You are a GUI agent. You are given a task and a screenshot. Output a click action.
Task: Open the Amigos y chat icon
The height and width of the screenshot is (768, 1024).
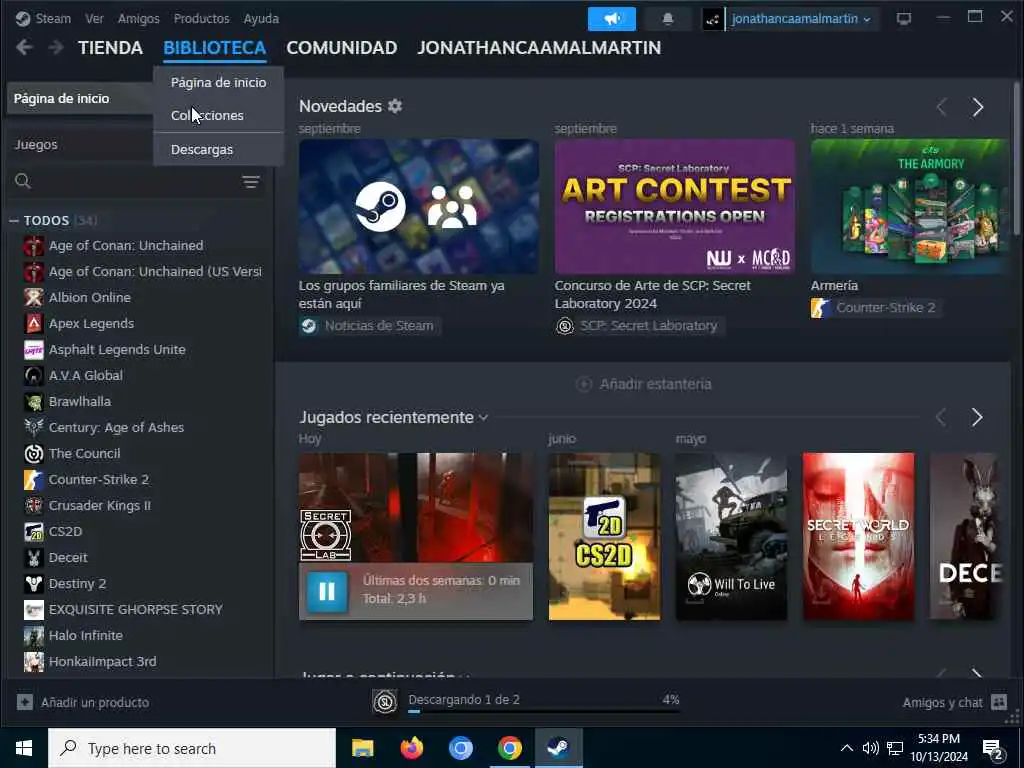pos(999,702)
